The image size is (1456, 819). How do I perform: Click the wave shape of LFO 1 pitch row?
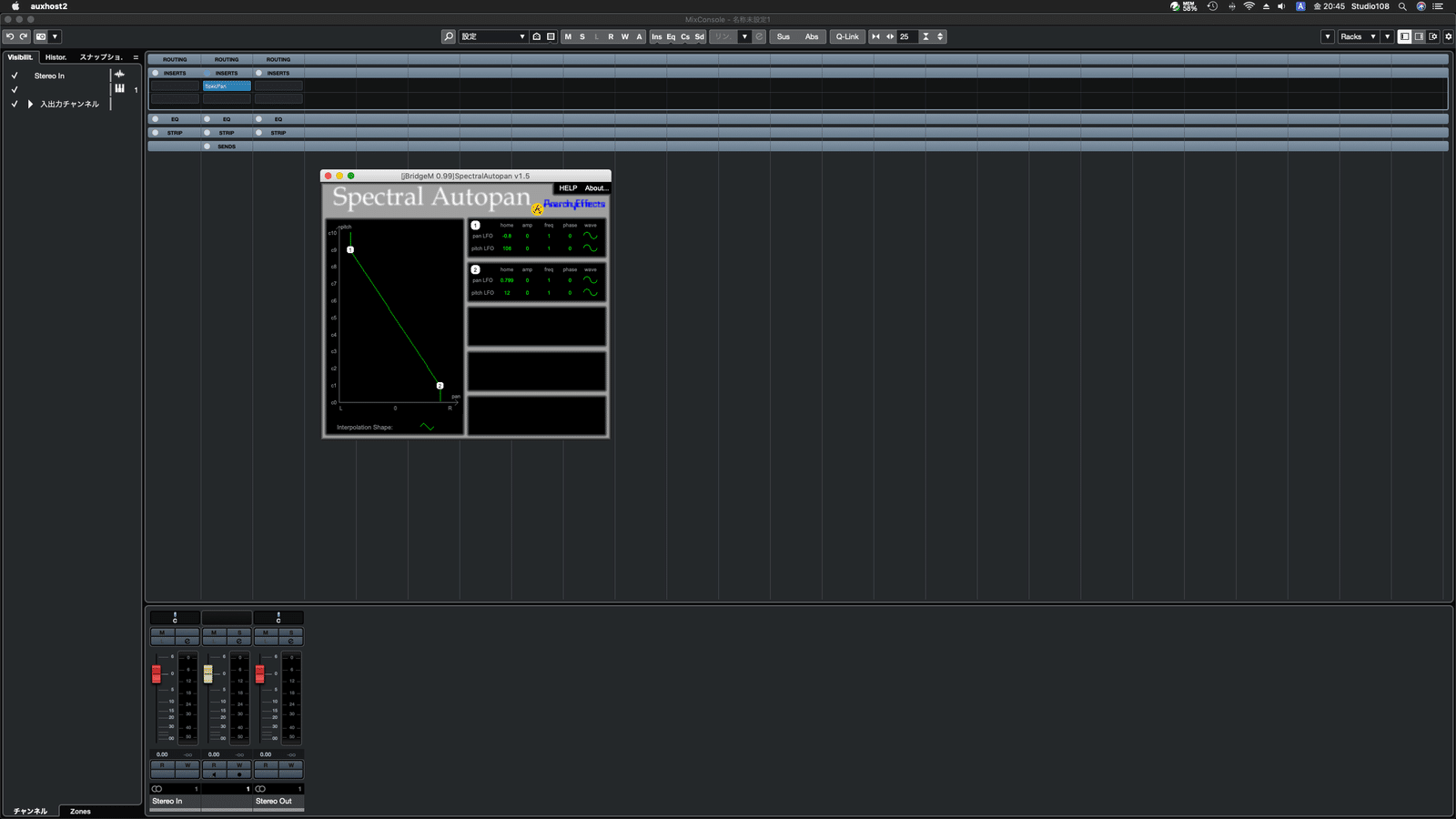tap(591, 248)
